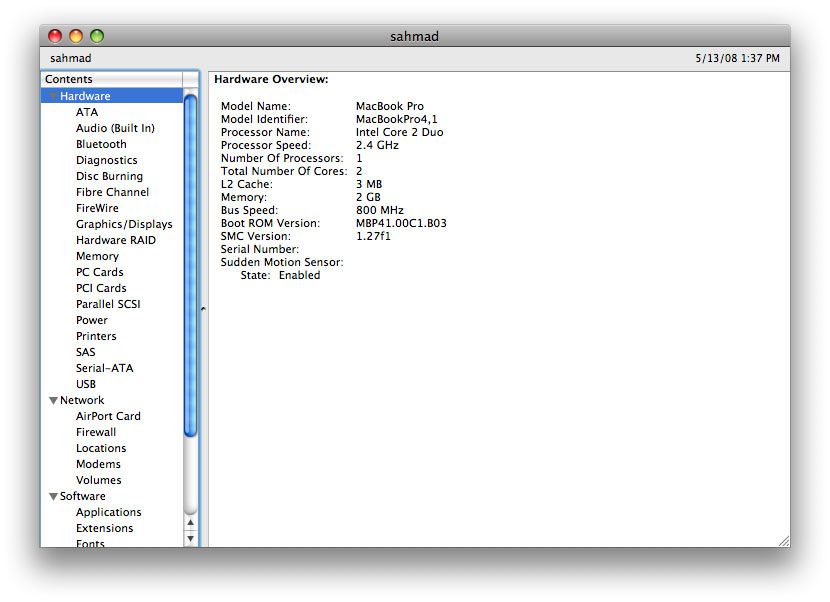
Task: Collapse the Software disclosure triangle
Action: tap(53, 497)
